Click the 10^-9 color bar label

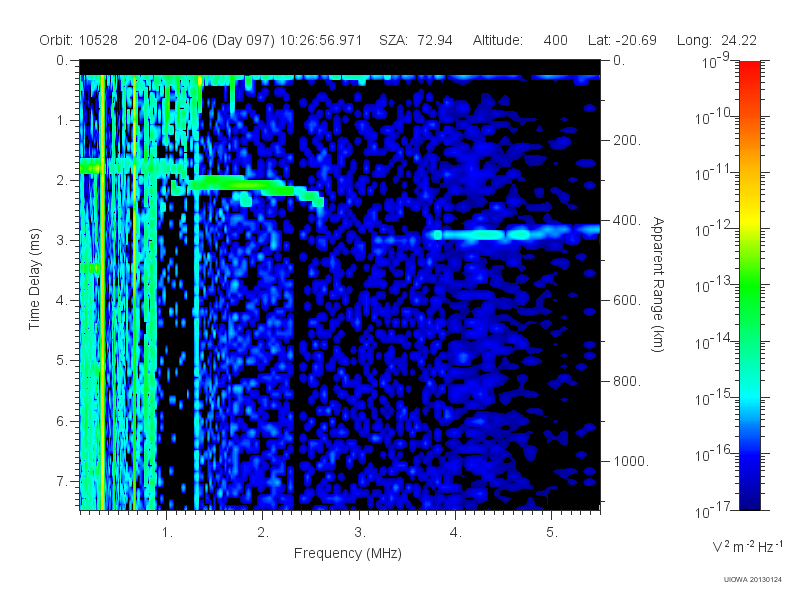pyautogui.click(x=716, y=60)
